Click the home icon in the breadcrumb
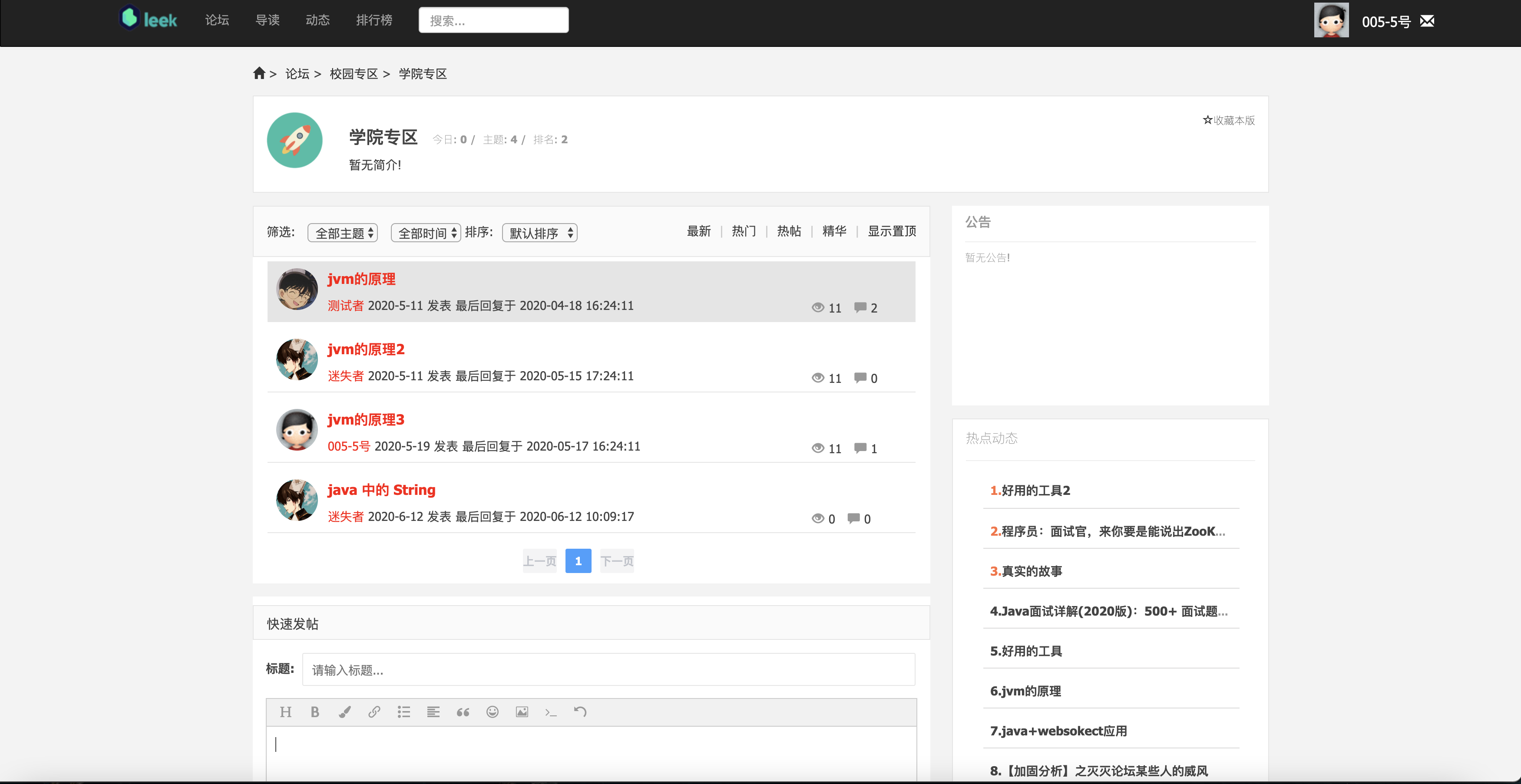 258,73
